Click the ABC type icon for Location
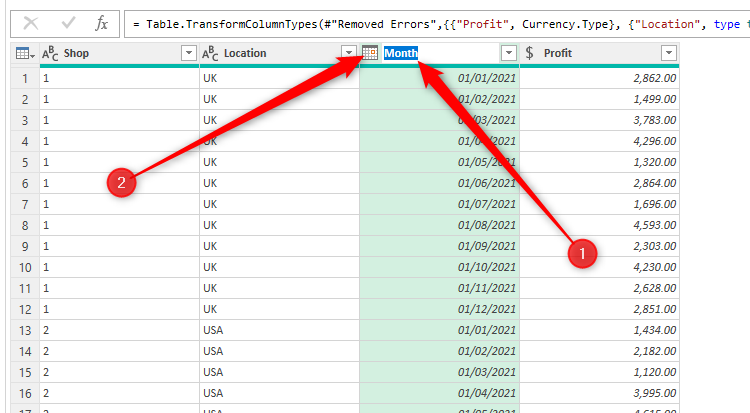The width and height of the screenshot is (750, 413). tap(210, 53)
